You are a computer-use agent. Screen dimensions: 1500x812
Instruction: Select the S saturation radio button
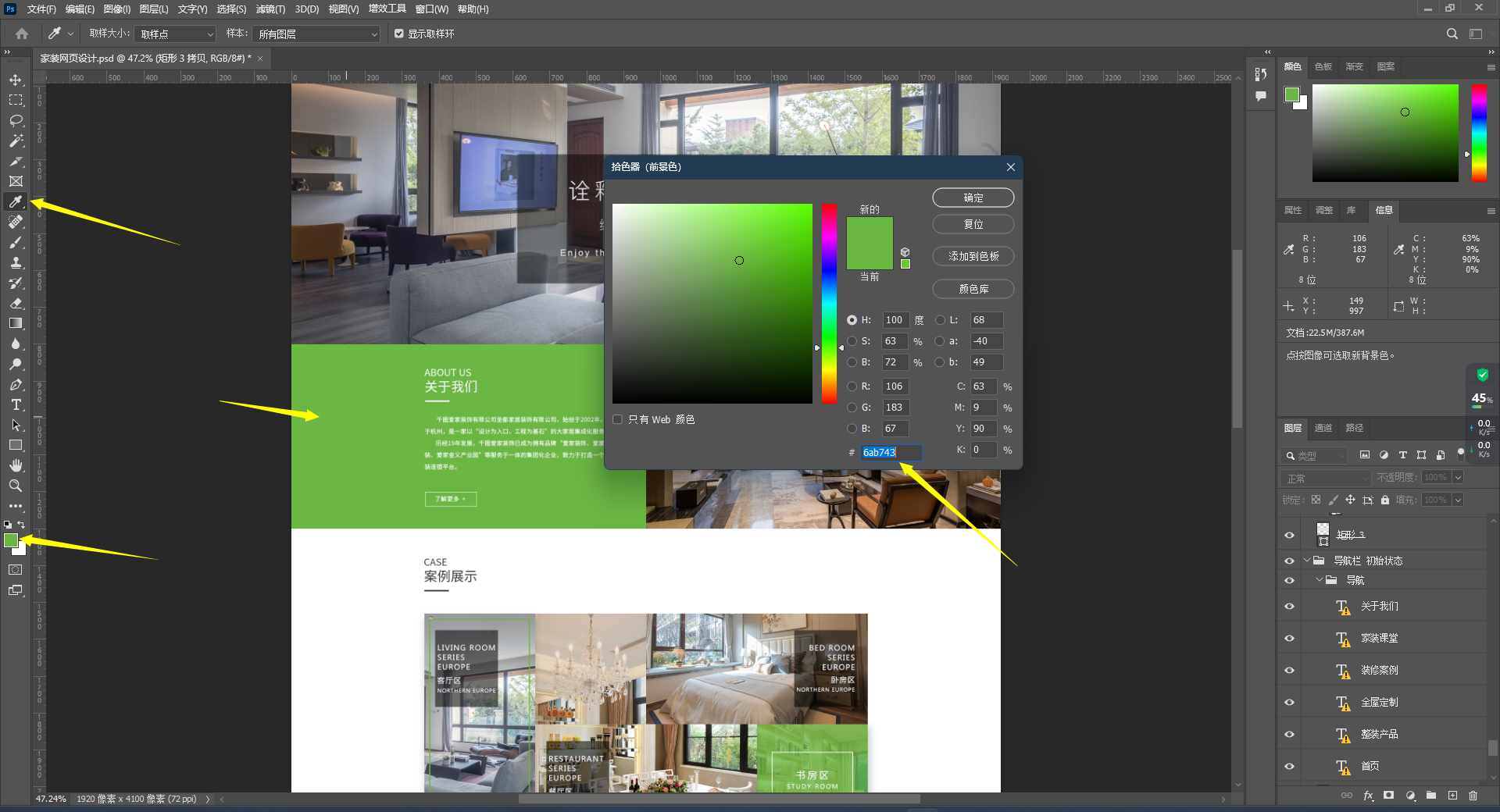point(852,341)
